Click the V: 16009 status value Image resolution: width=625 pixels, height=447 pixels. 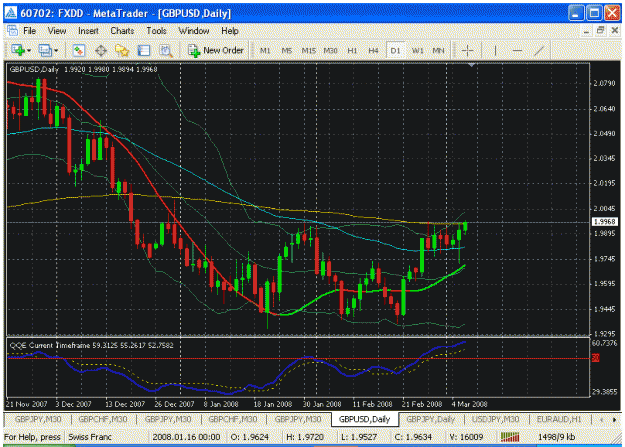[466, 437]
